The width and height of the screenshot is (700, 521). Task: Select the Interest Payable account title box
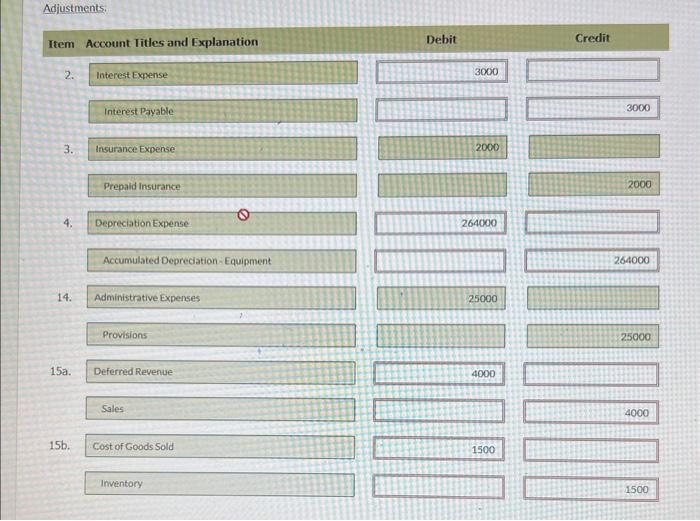[x=223, y=111]
